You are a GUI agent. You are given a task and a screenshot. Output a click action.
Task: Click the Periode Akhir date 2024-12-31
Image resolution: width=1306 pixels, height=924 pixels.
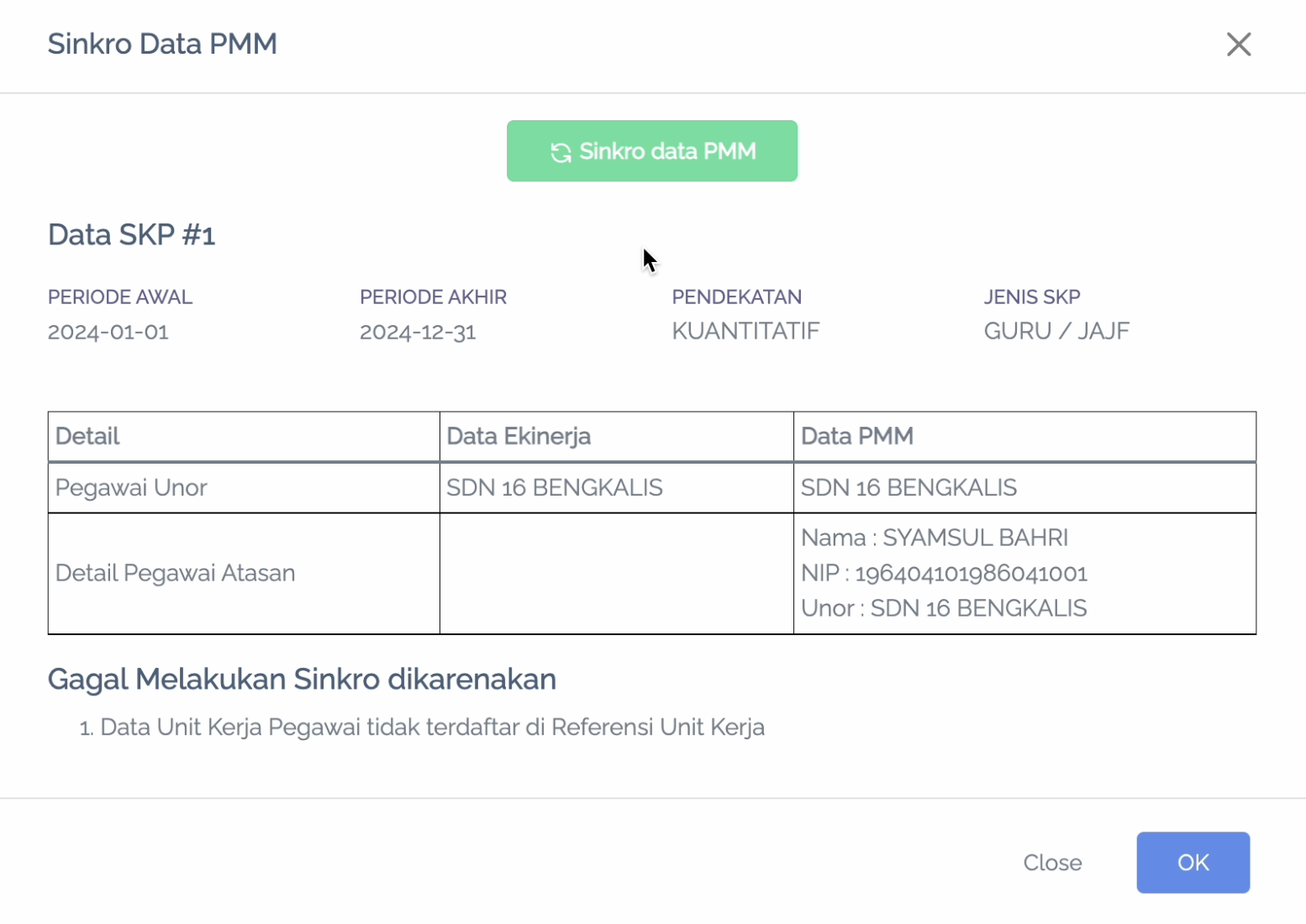(x=418, y=332)
